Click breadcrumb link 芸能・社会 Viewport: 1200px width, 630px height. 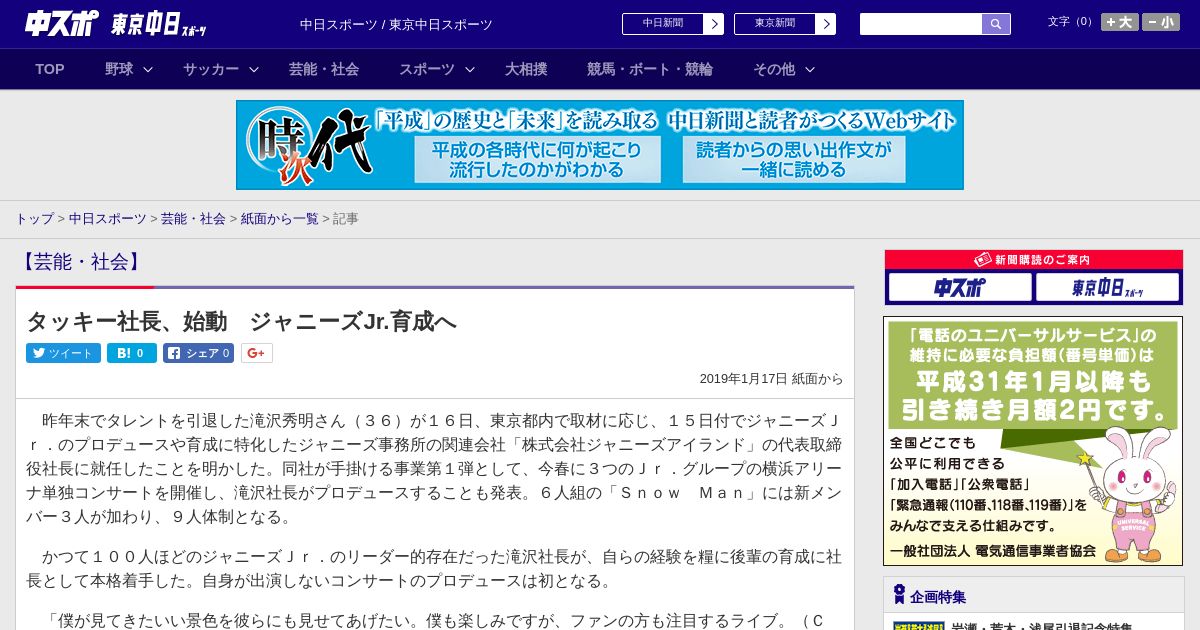(x=193, y=218)
